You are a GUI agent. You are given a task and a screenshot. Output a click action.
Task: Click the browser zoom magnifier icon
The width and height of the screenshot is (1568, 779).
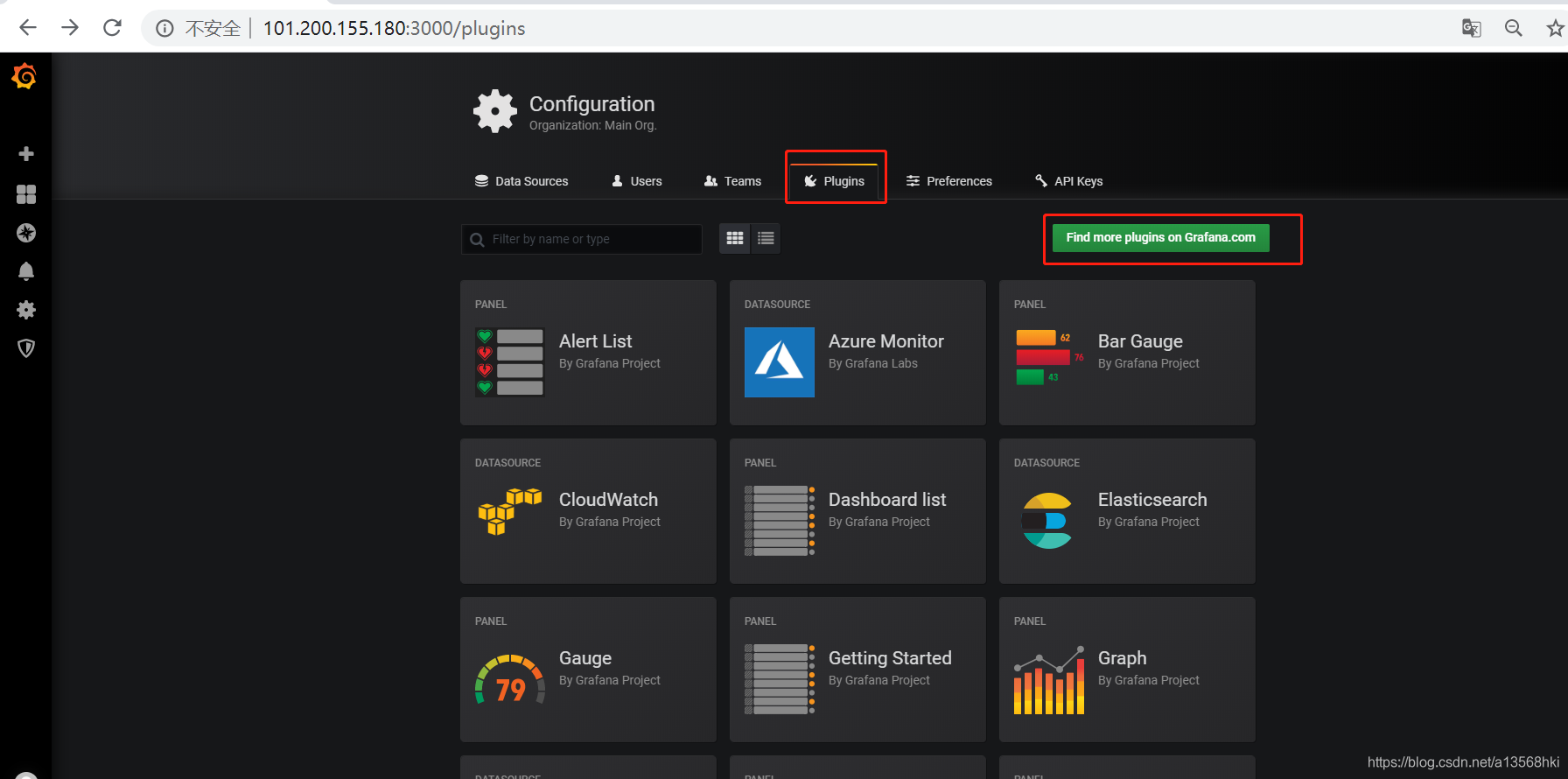point(1513,28)
